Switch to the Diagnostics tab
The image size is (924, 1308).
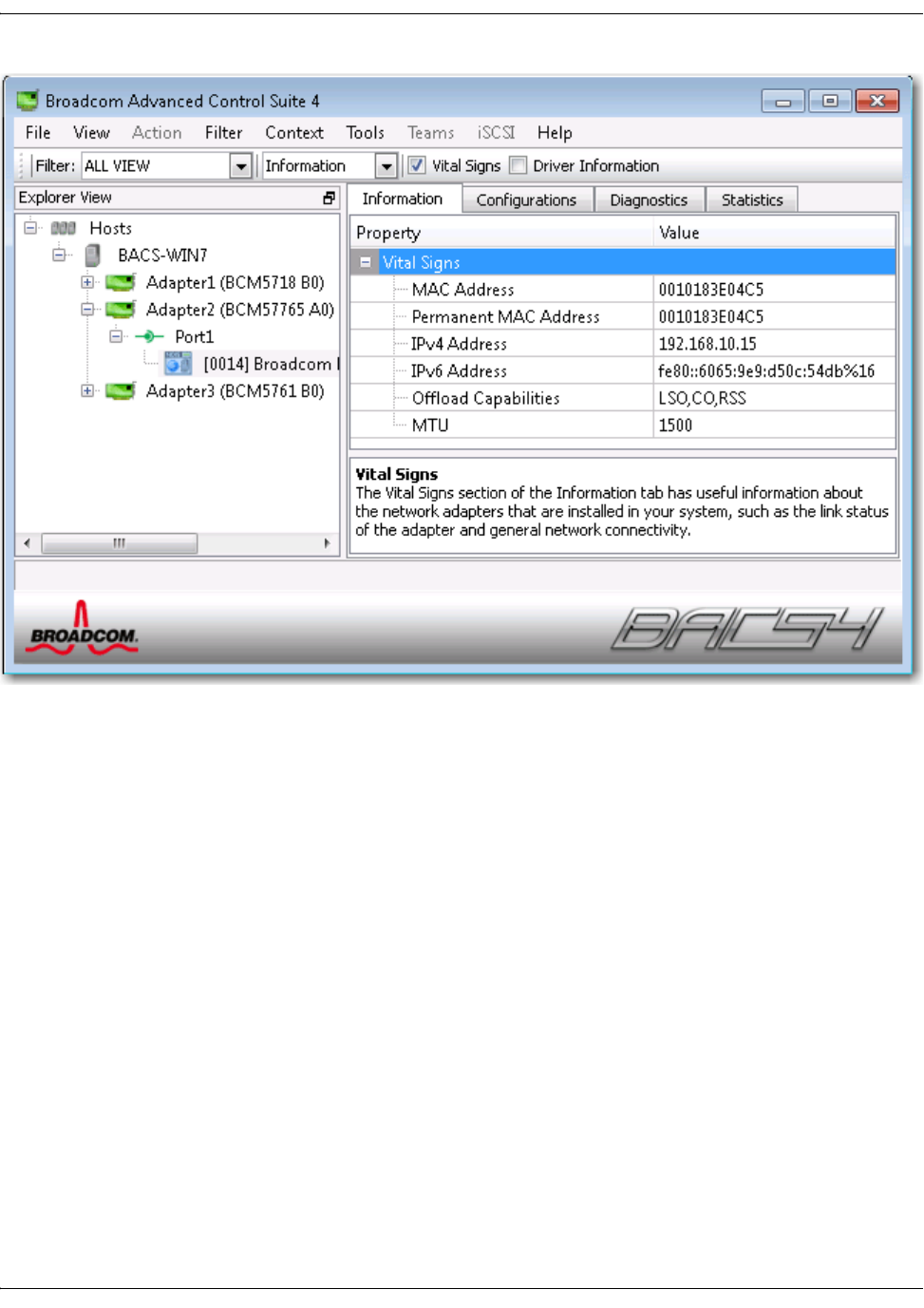coord(650,200)
